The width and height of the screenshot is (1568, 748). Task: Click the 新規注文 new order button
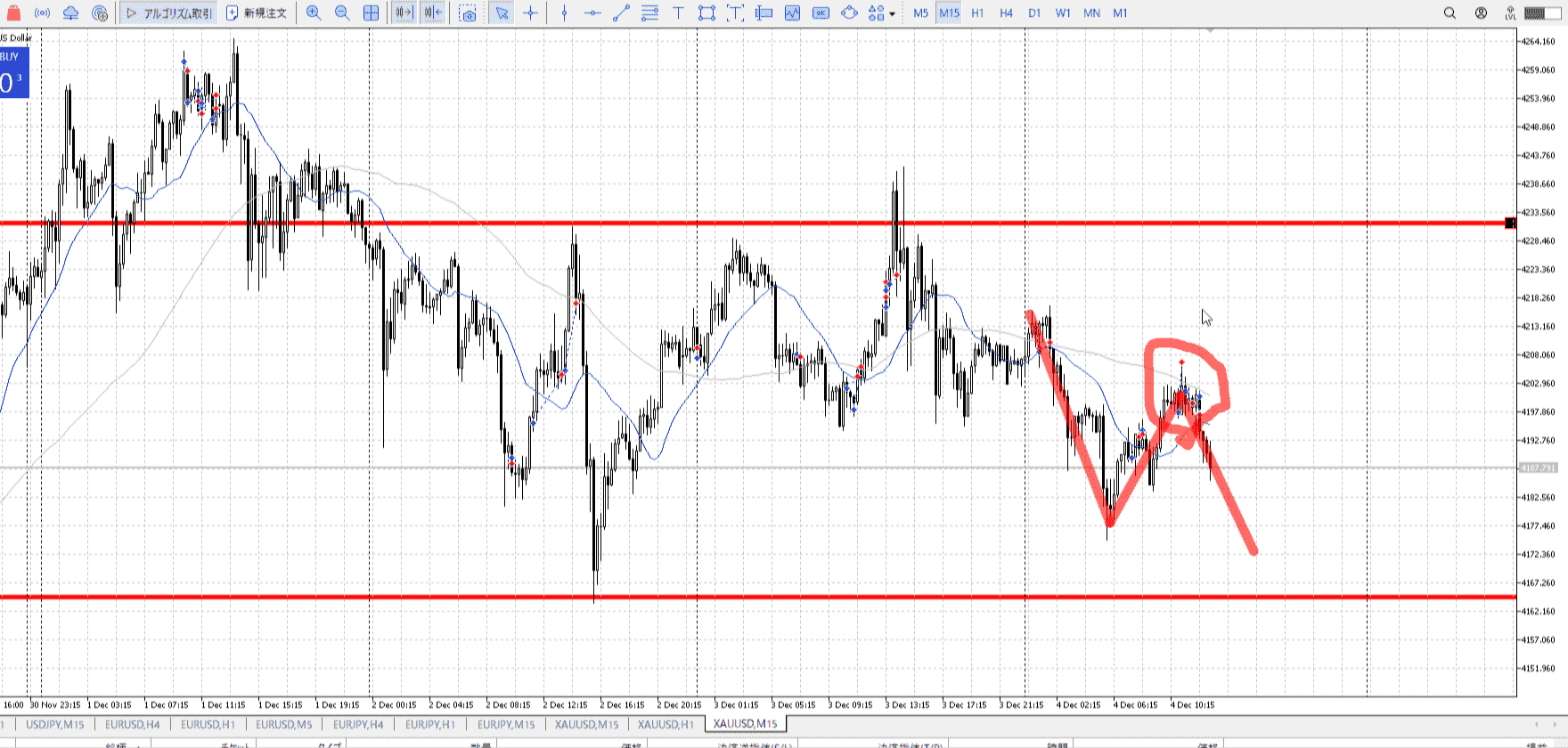click(x=257, y=13)
